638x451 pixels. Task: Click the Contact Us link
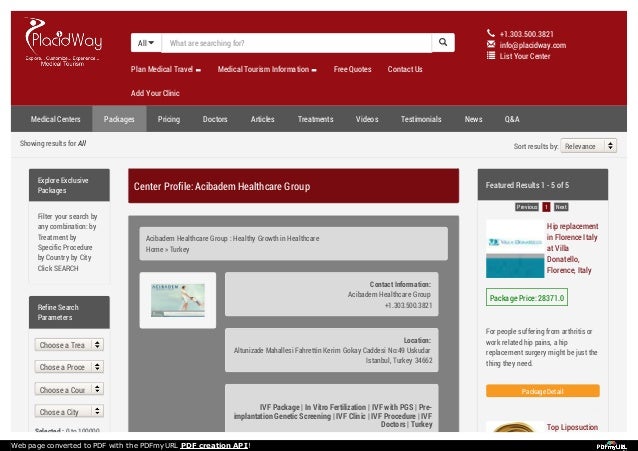tap(405, 69)
